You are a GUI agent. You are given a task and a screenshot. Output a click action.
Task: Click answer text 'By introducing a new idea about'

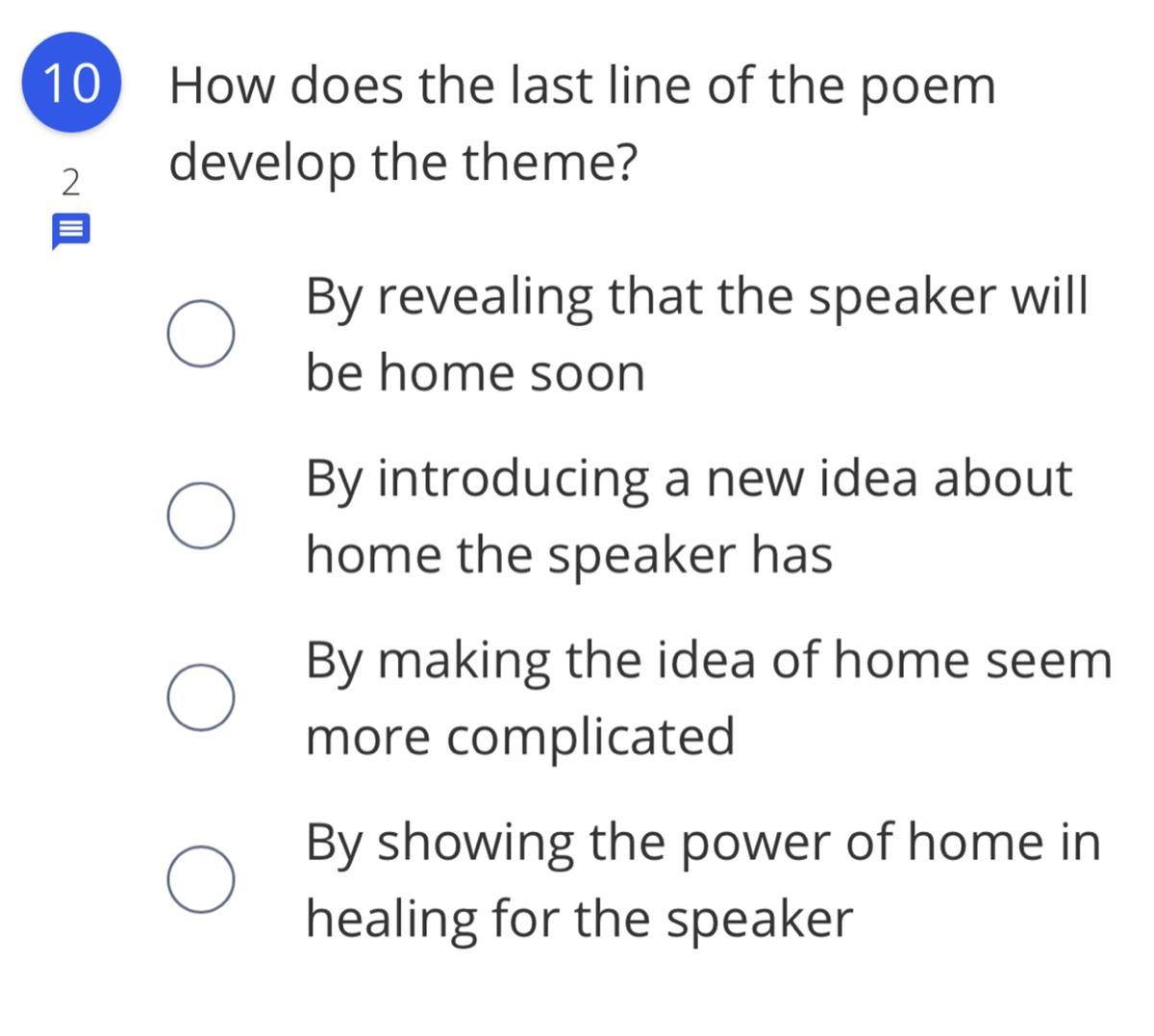pos(689,478)
